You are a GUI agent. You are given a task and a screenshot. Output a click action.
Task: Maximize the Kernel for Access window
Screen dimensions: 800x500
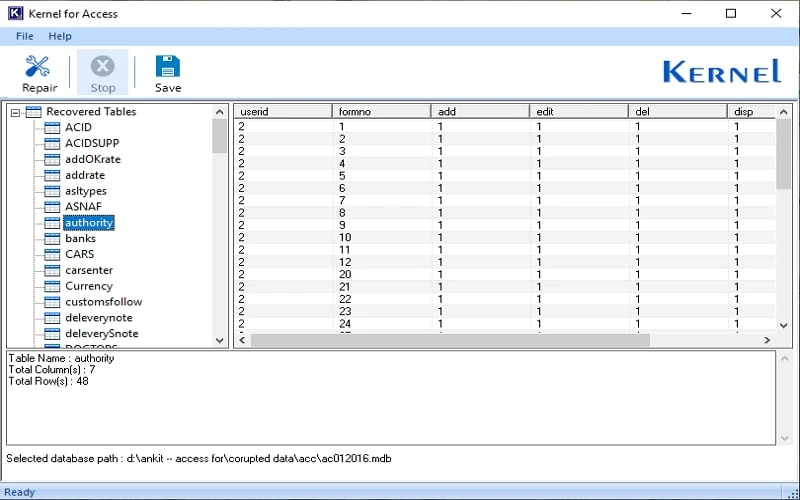coord(731,14)
